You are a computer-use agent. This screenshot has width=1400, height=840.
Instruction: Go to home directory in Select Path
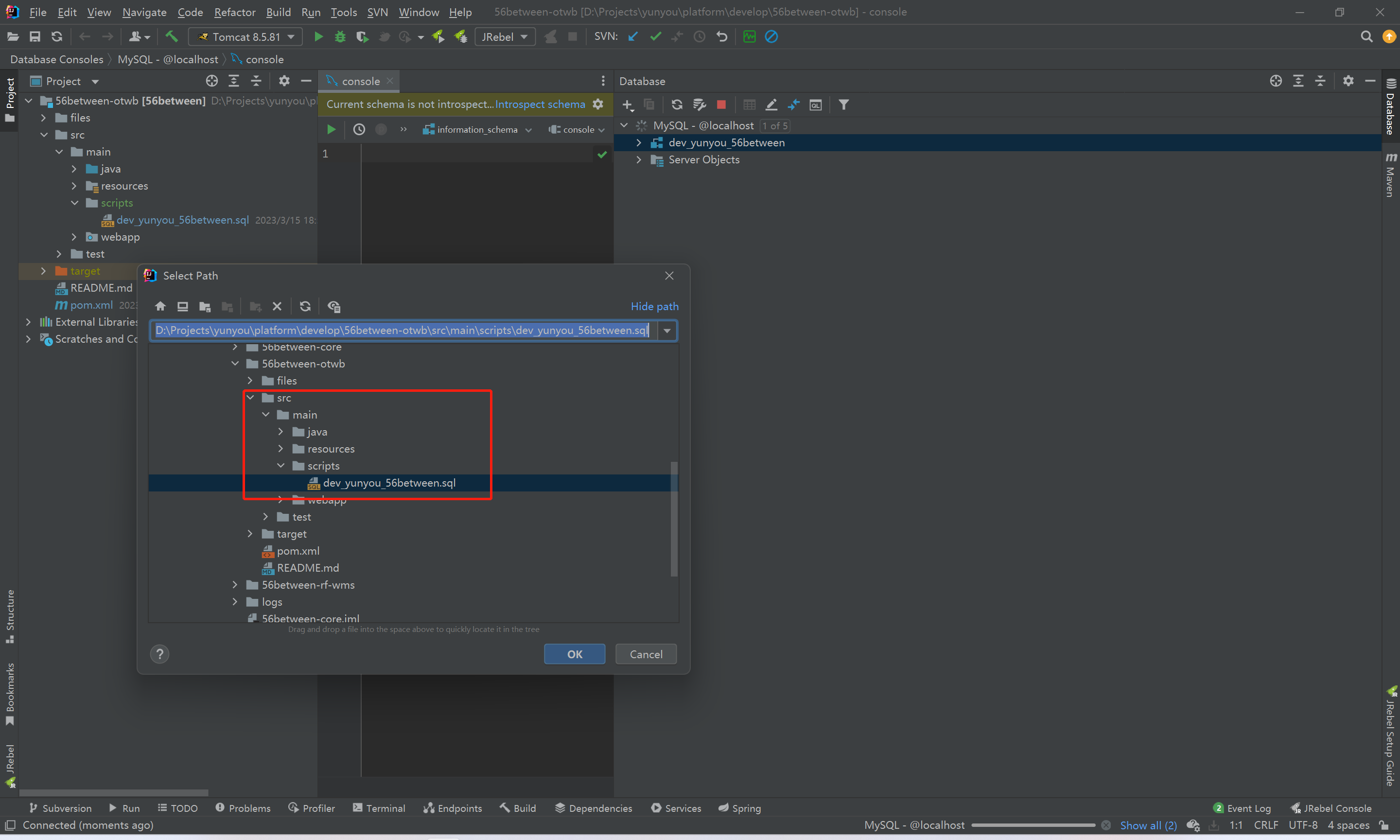pyautogui.click(x=160, y=306)
